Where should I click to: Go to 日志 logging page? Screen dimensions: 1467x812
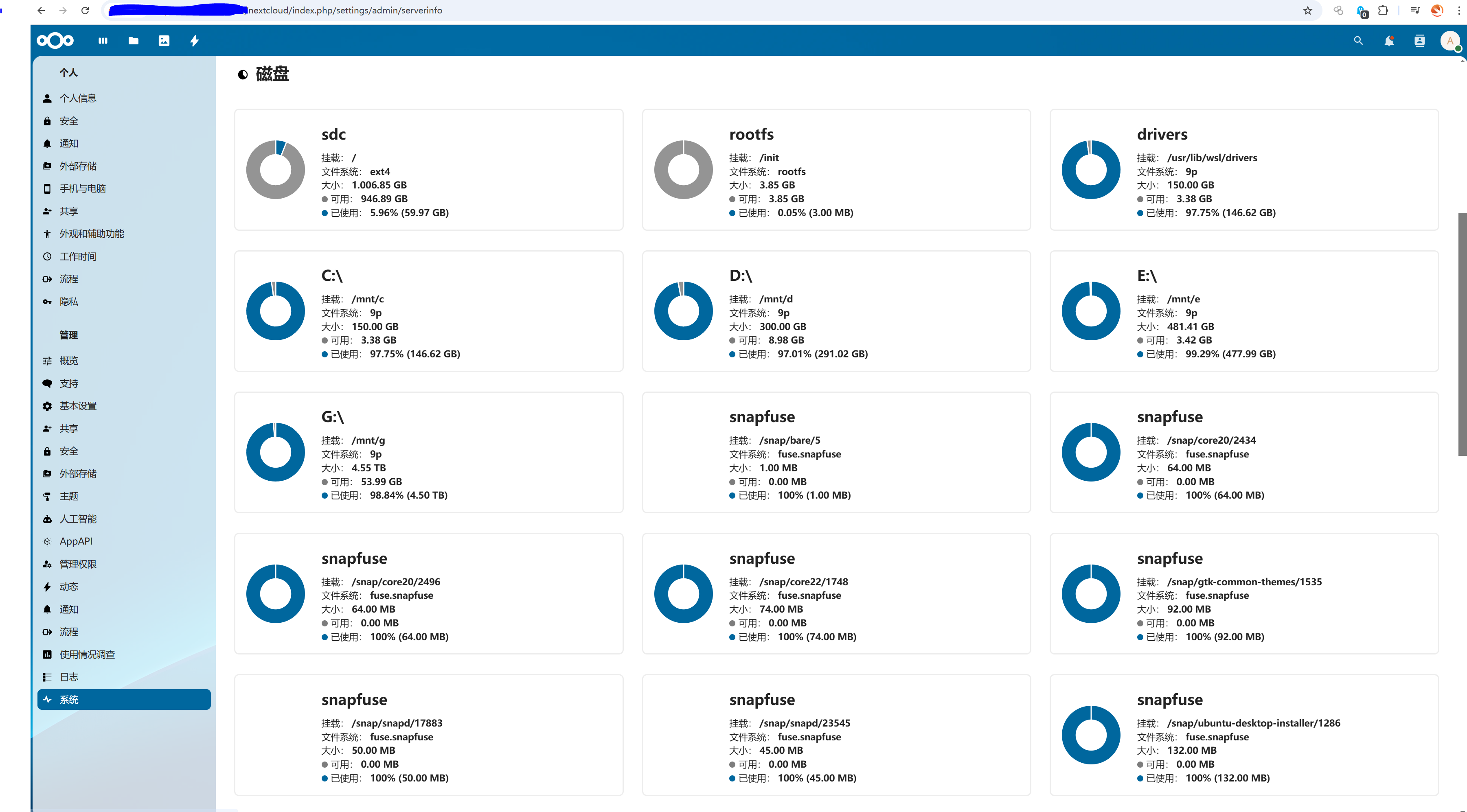69,676
